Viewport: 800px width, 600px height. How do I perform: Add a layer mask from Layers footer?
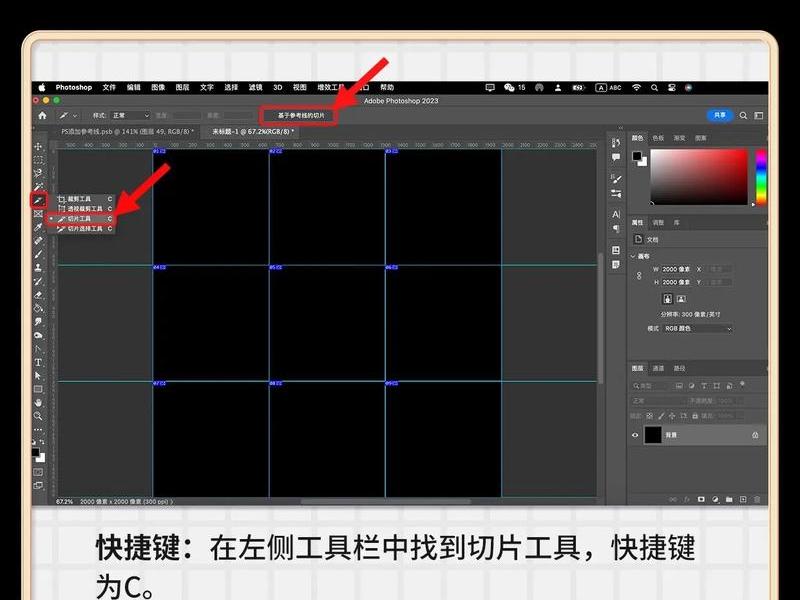point(701,499)
